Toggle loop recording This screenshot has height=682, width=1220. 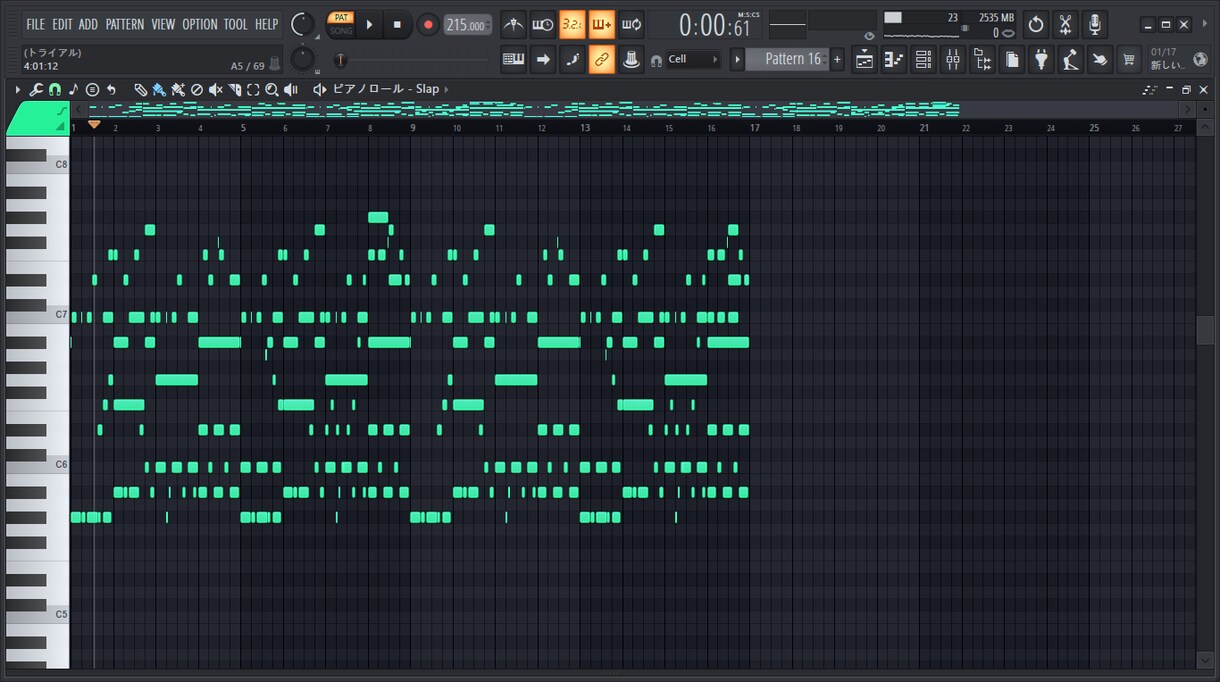pos(631,24)
